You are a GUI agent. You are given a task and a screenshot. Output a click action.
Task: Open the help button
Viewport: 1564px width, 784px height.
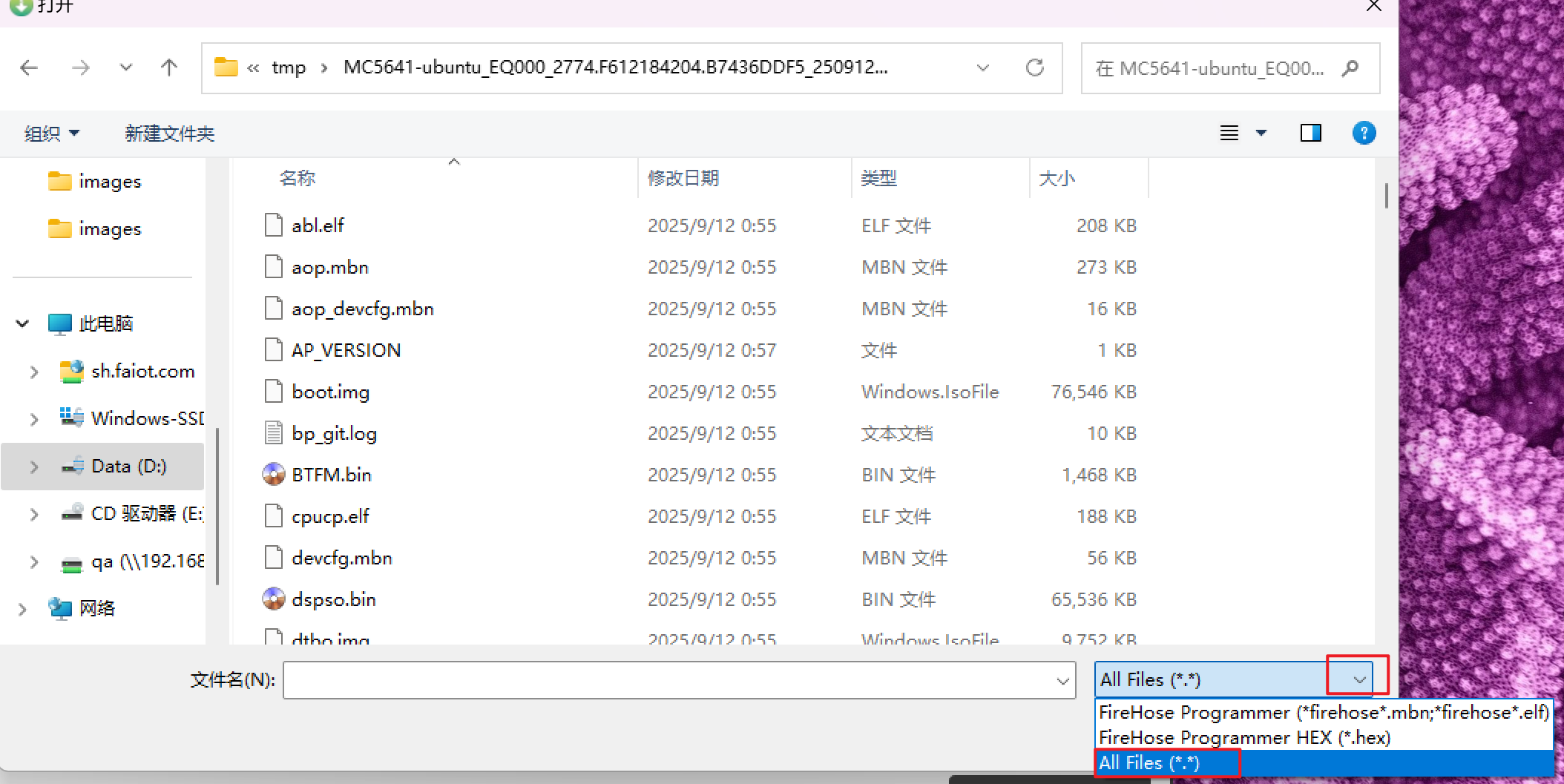click(x=1364, y=134)
